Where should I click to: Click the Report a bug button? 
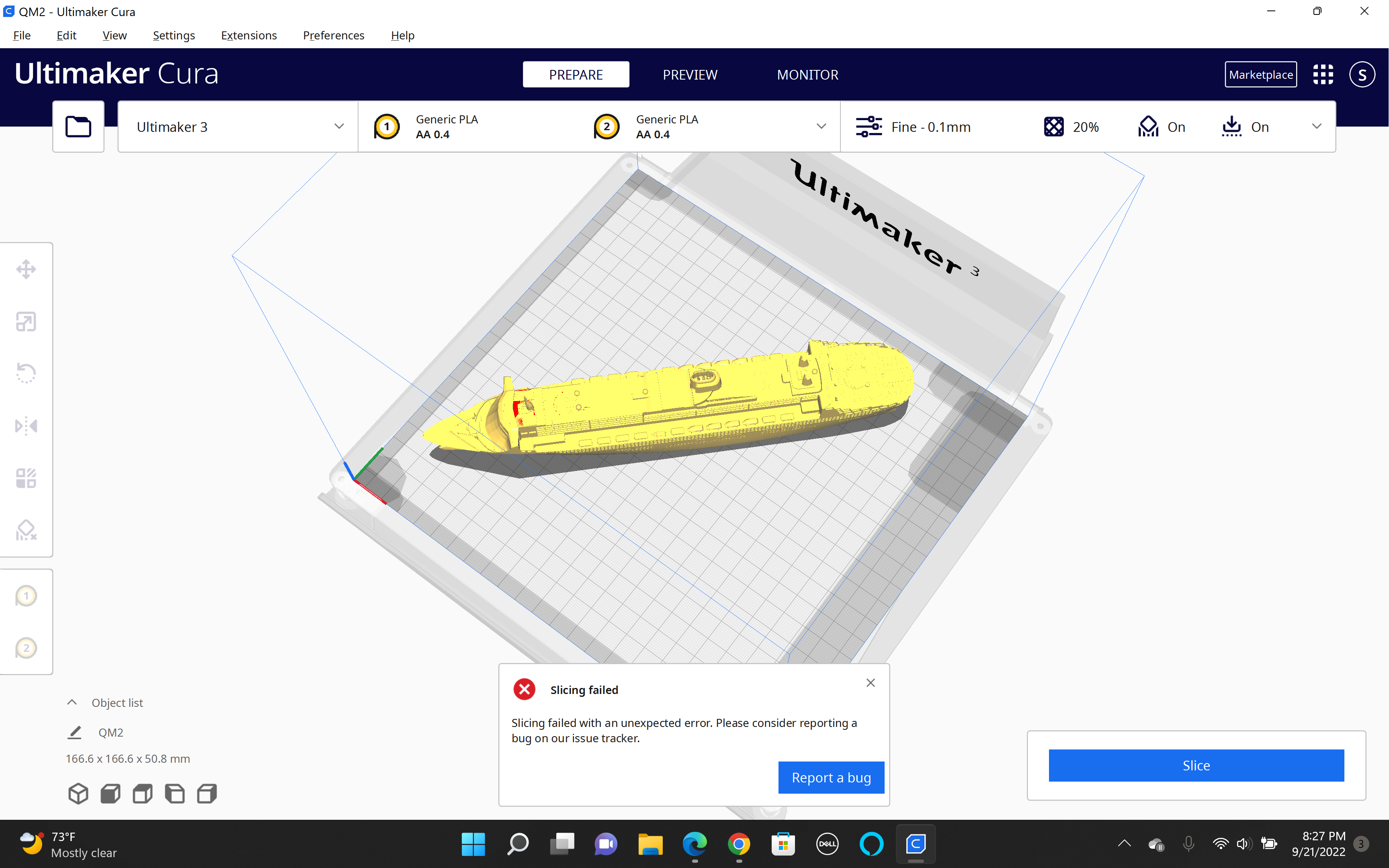coord(831,777)
